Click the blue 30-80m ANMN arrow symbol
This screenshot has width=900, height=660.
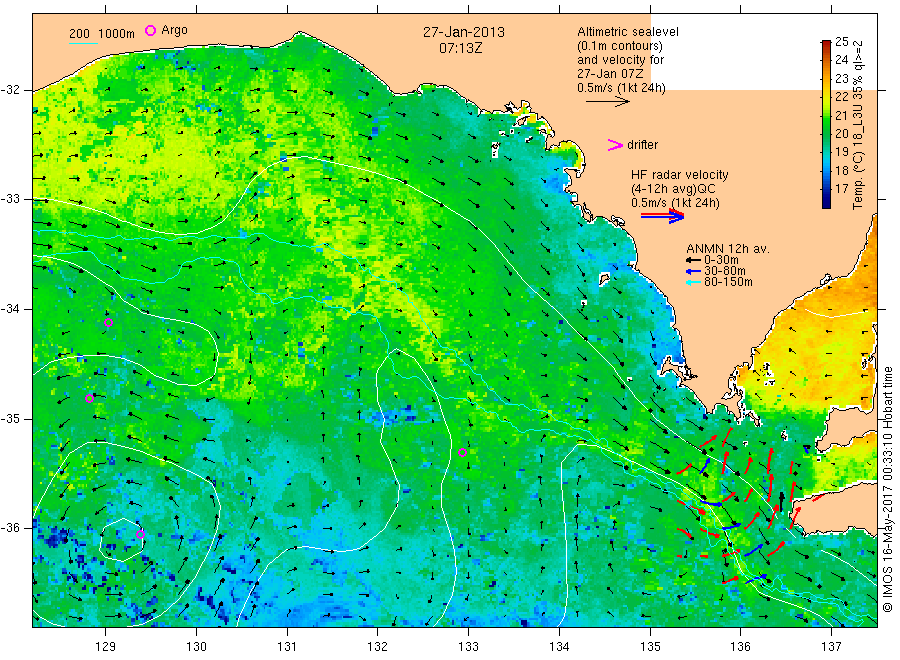(x=693, y=271)
